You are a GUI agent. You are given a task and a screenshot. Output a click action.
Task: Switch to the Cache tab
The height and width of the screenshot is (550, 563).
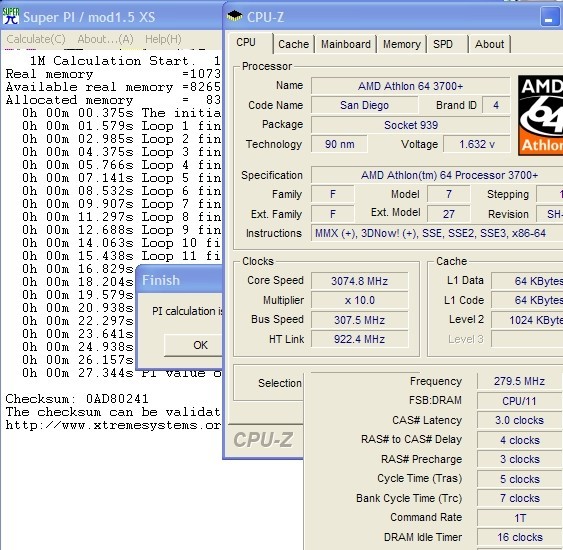pyautogui.click(x=293, y=44)
